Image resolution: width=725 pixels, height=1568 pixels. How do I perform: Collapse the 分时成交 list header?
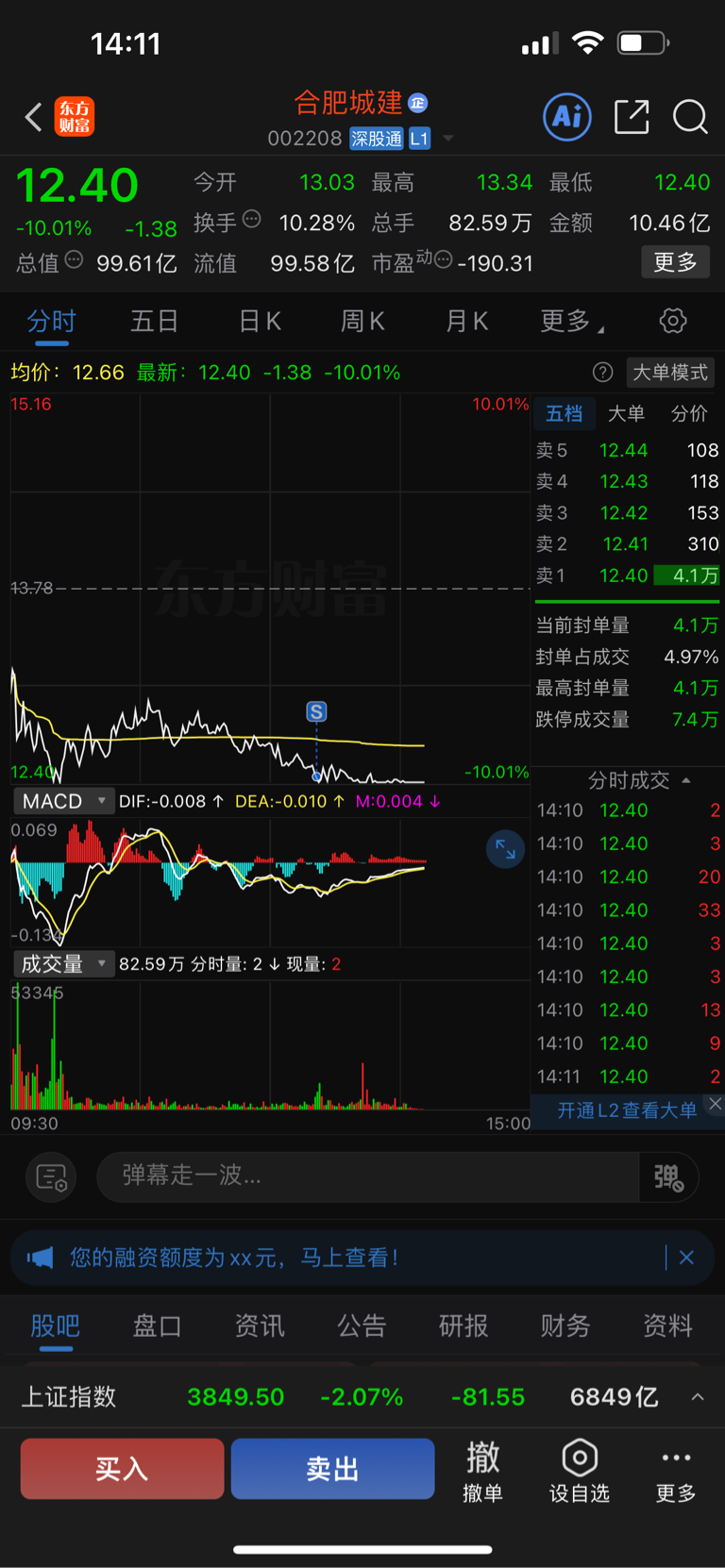(639, 780)
